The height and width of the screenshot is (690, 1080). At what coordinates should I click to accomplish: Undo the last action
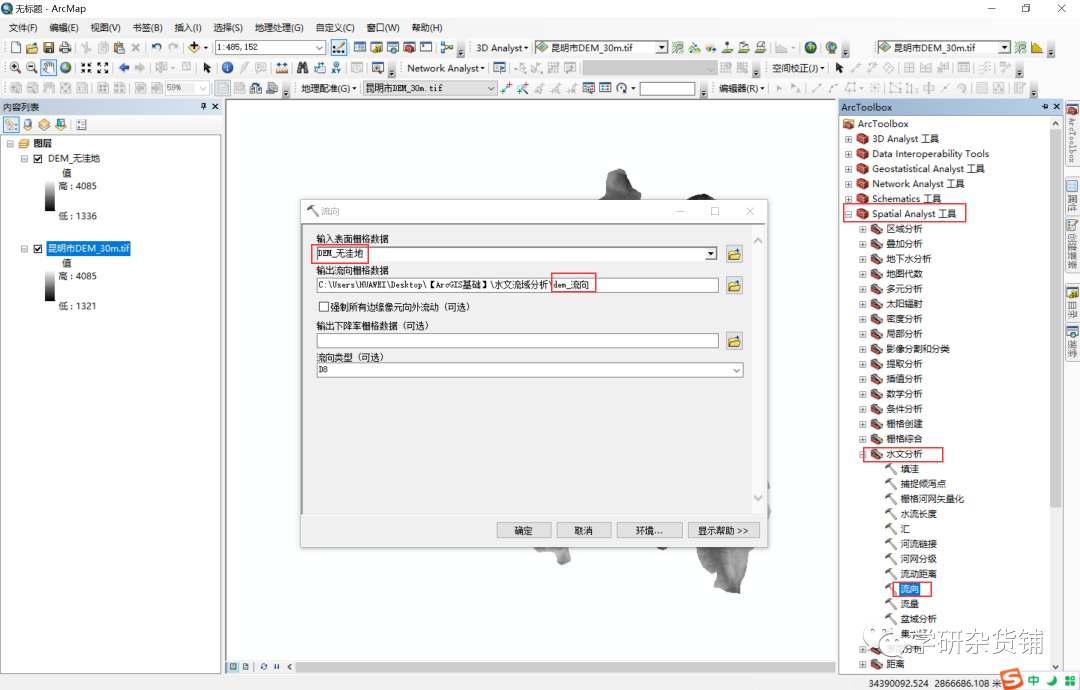coord(156,48)
